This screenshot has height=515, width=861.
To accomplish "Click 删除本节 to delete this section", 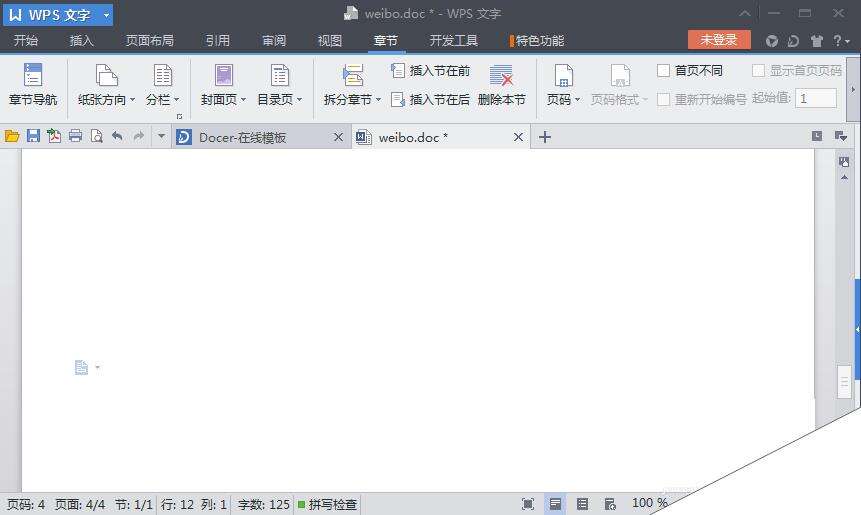I will coord(501,85).
